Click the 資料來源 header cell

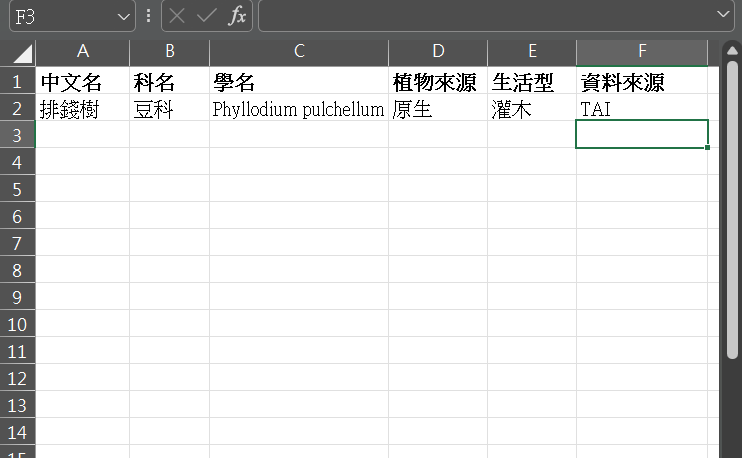[x=641, y=83]
